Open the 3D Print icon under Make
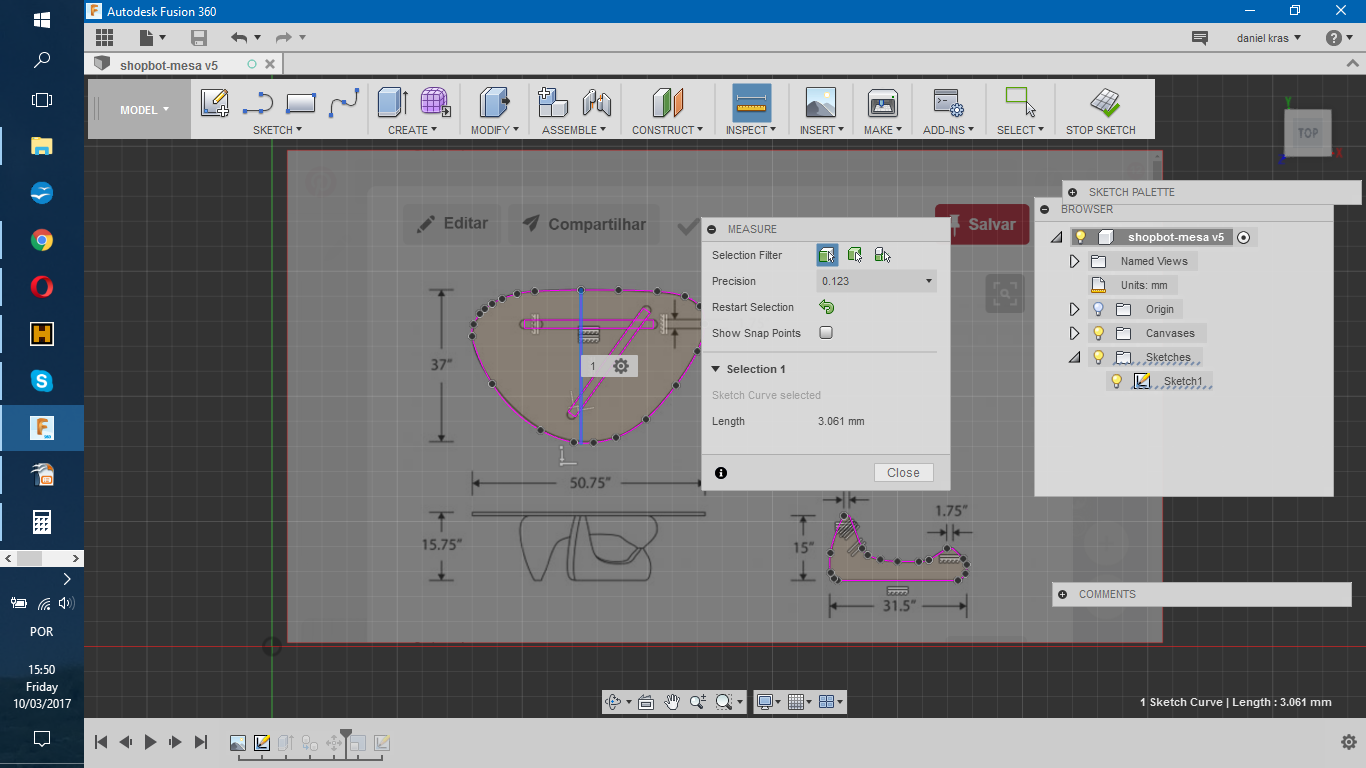 (882, 102)
